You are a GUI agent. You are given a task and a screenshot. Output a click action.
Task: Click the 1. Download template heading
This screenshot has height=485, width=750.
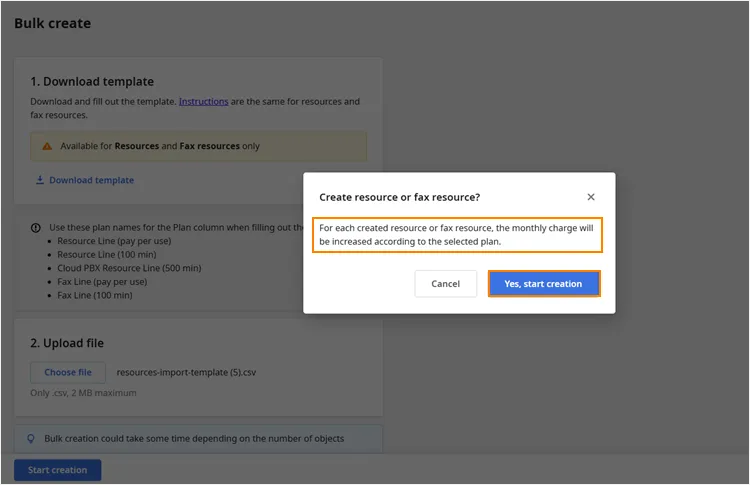click(x=92, y=82)
